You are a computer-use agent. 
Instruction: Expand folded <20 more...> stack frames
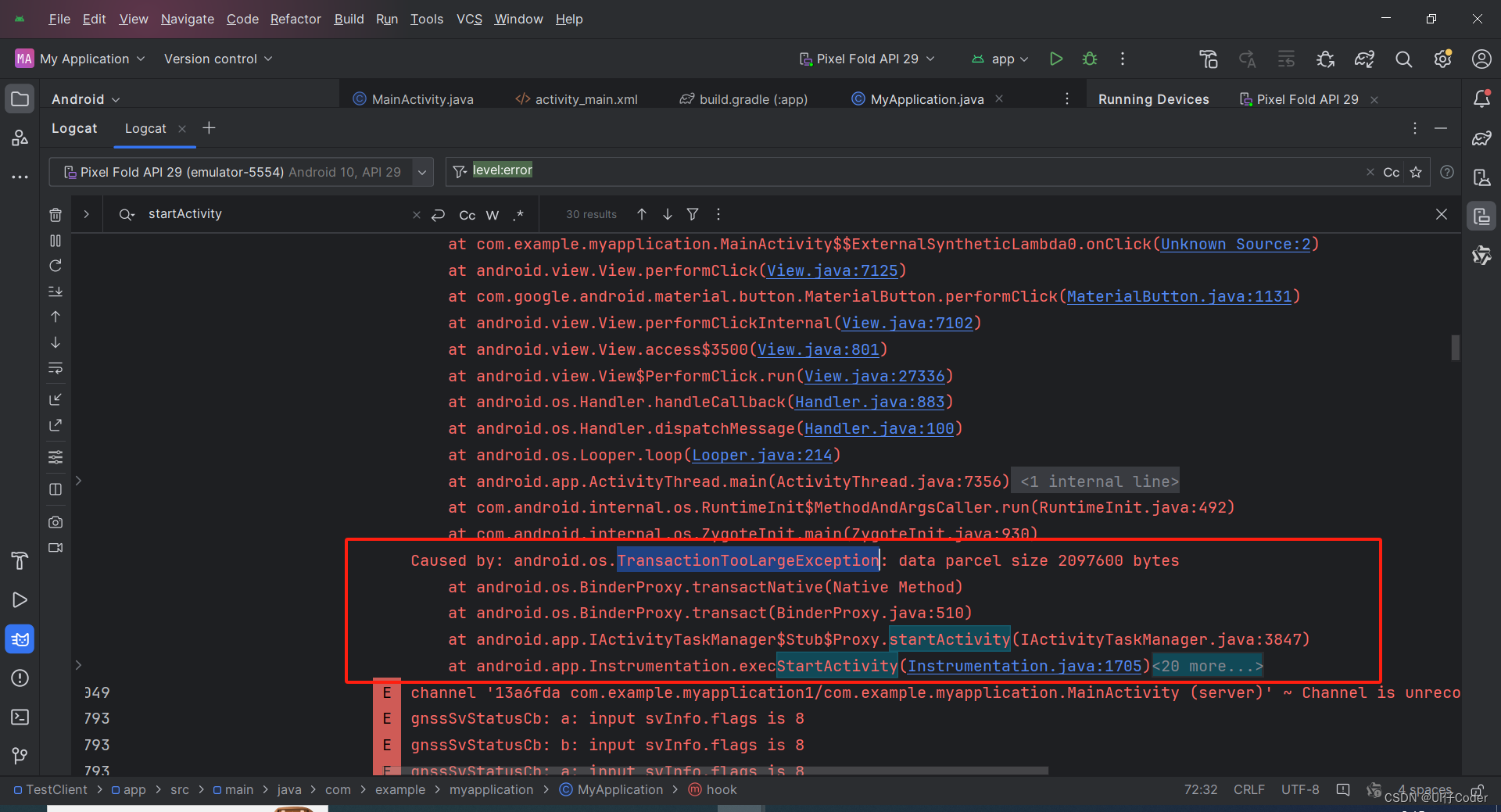[x=1207, y=666]
